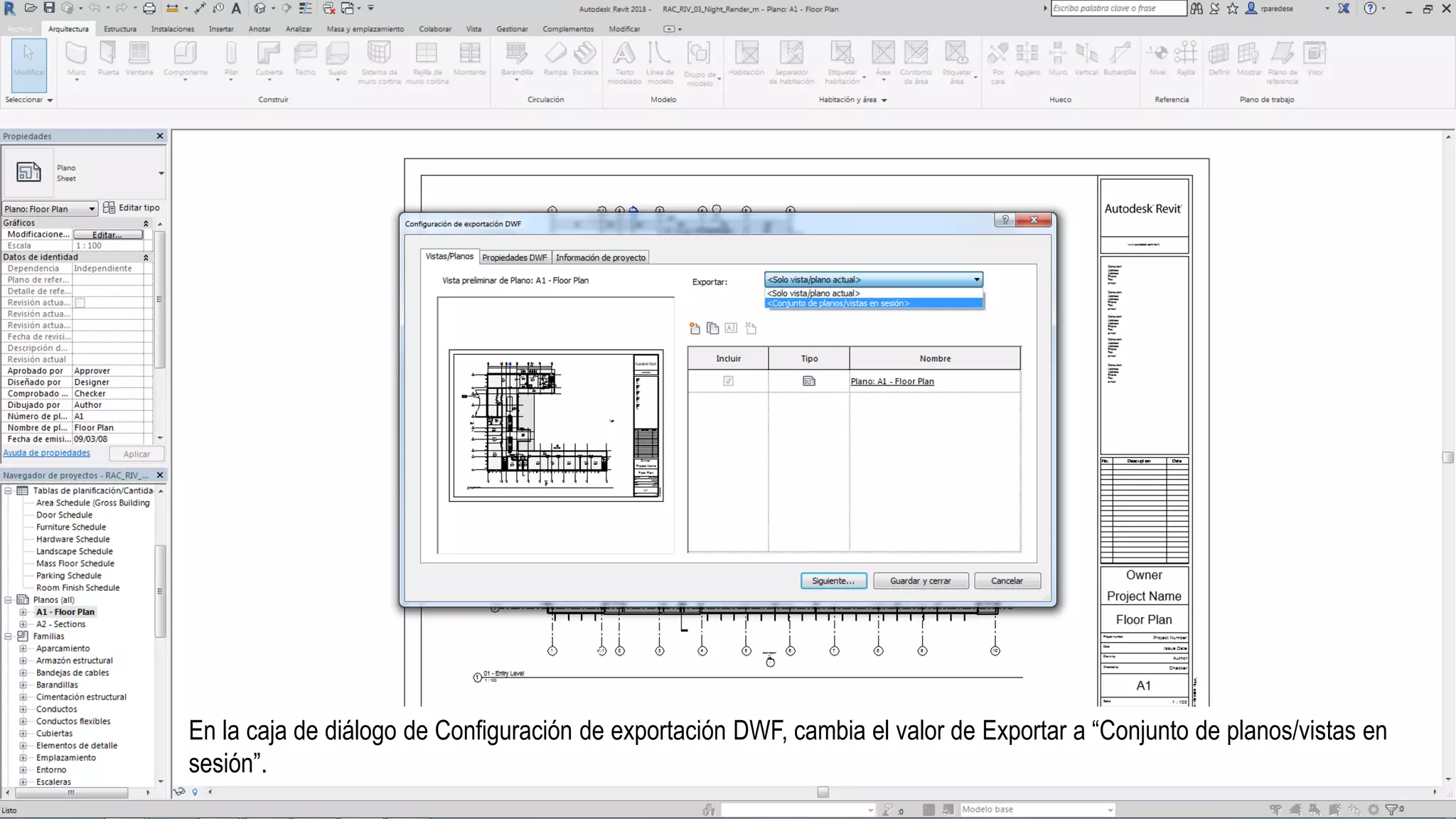Click Editar tipo in Propiedades

tap(132, 208)
